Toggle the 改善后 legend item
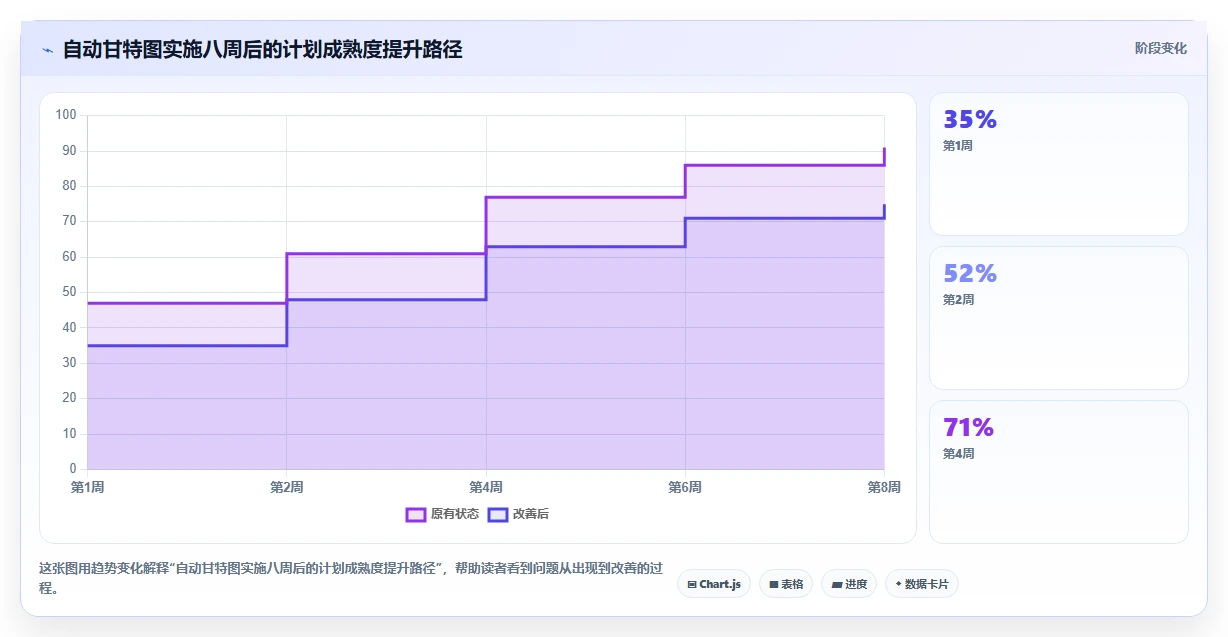Viewport: 1228px width, 637px height. pos(518,514)
